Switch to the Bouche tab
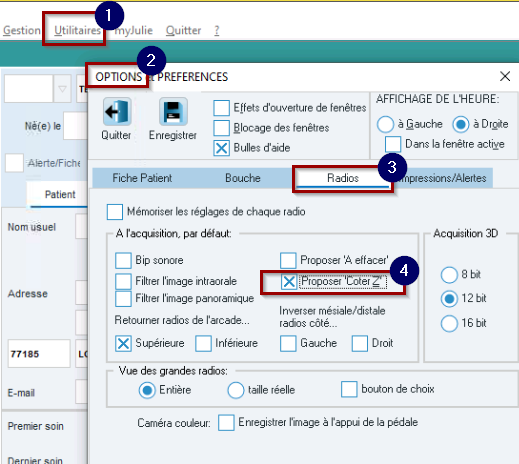Screen dimensions: 519x464 coord(243,178)
